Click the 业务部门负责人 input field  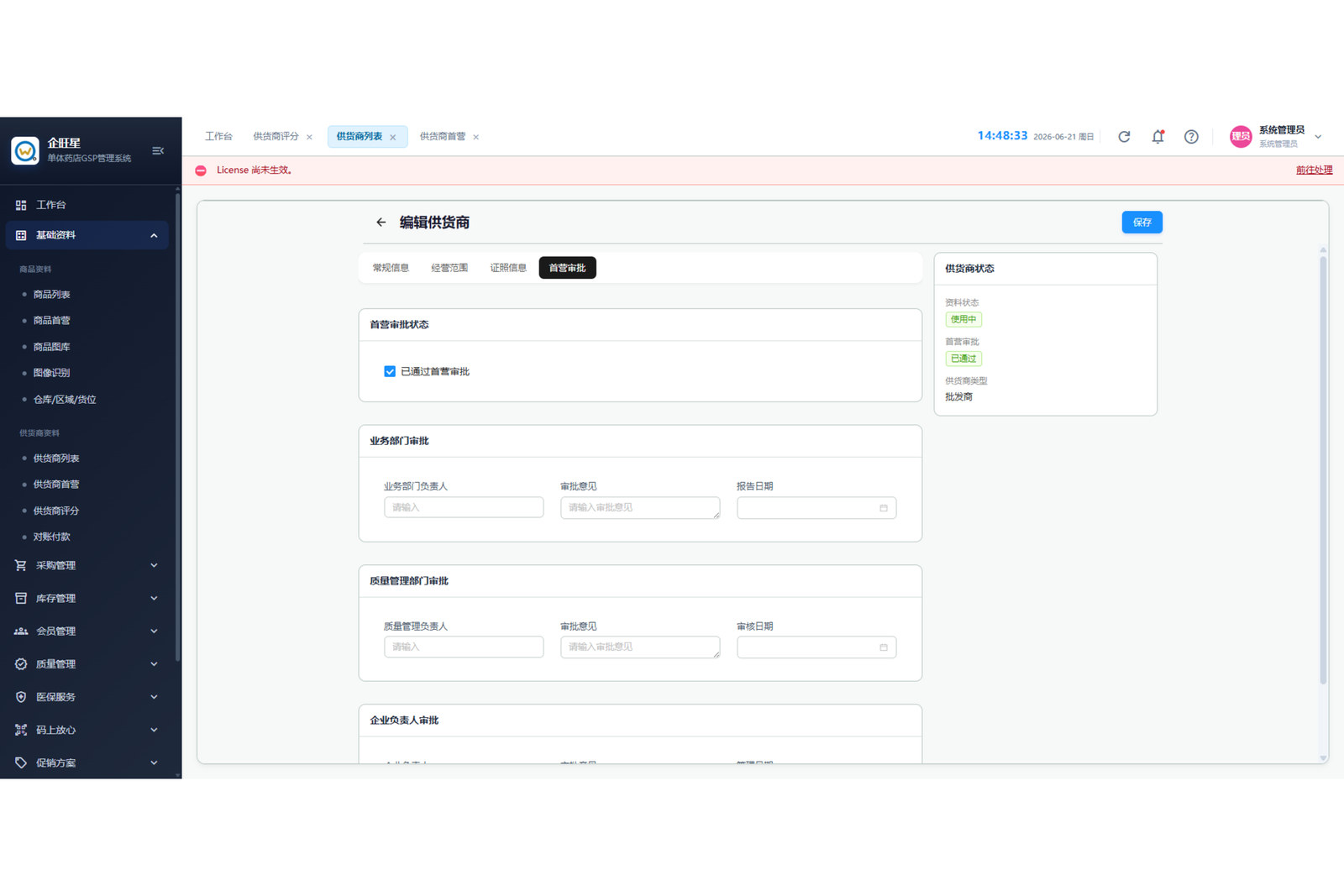(x=464, y=507)
